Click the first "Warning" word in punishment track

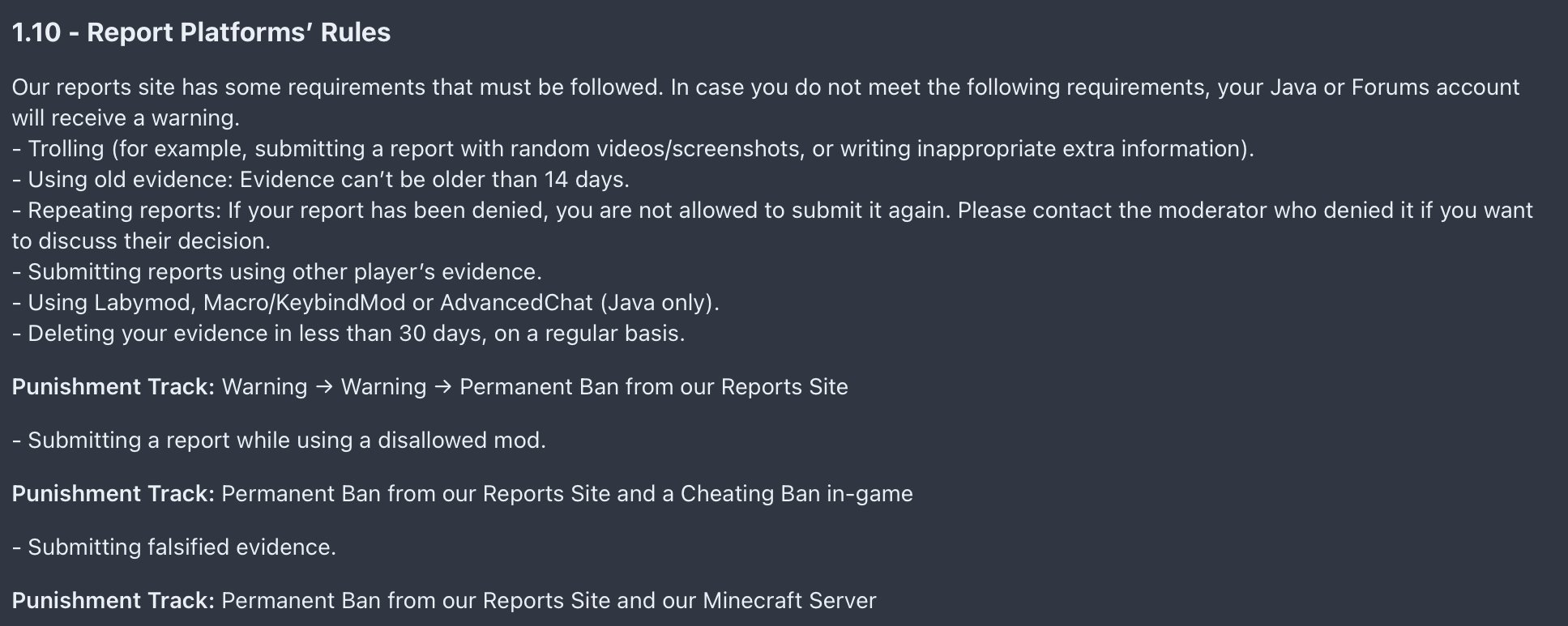click(265, 387)
